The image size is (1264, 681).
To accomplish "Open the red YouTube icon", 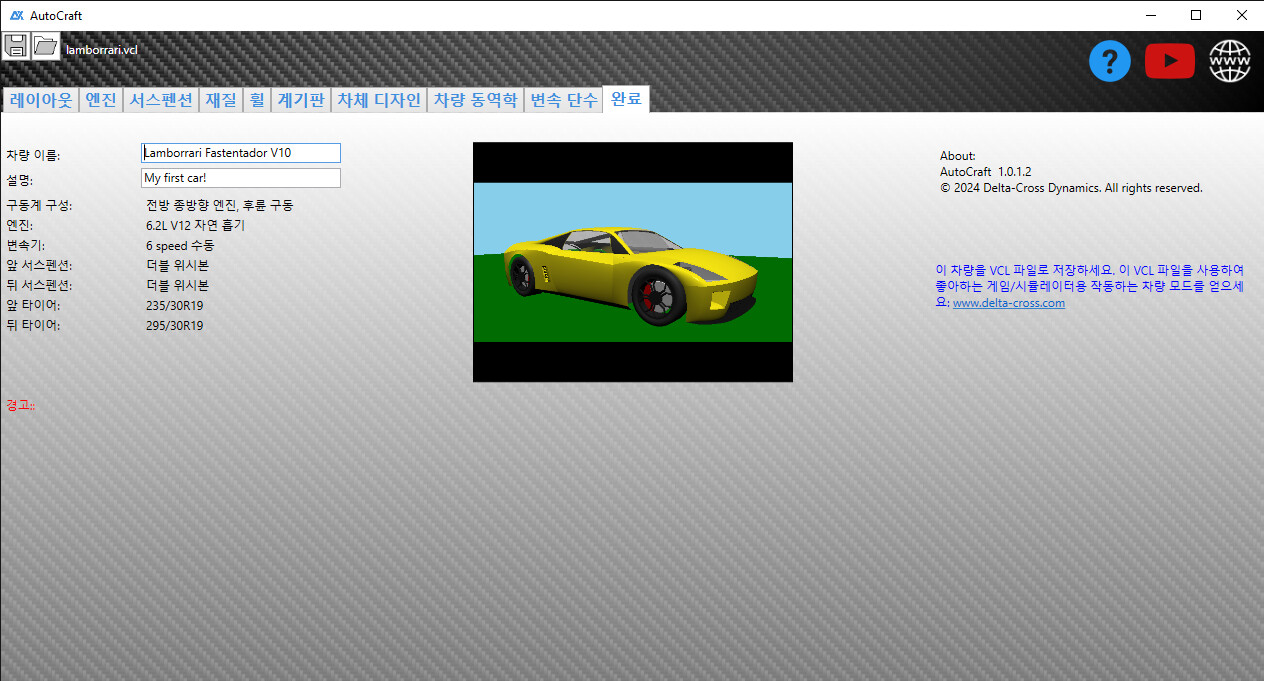I will coord(1169,62).
